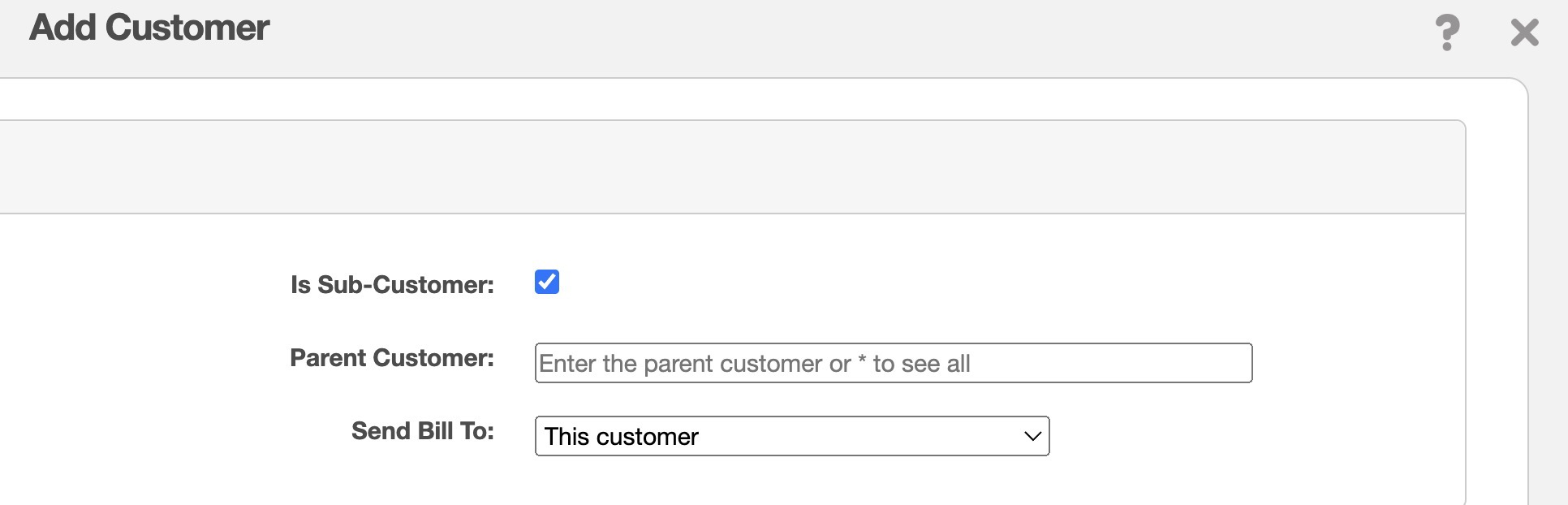Image resolution: width=1568 pixels, height=505 pixels.
Task: Uncheck the Is Sub-Customer checkbox
Action: click(x=547, y=282)
